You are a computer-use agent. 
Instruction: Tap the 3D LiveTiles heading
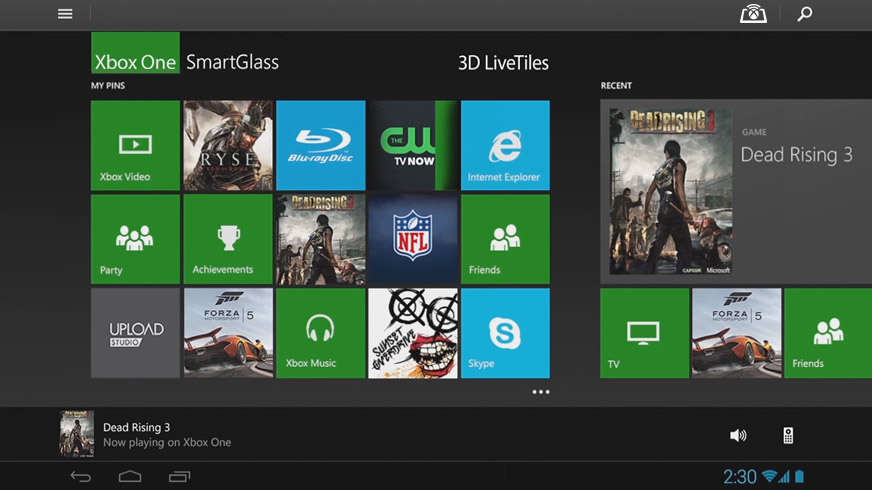(503, 63)
